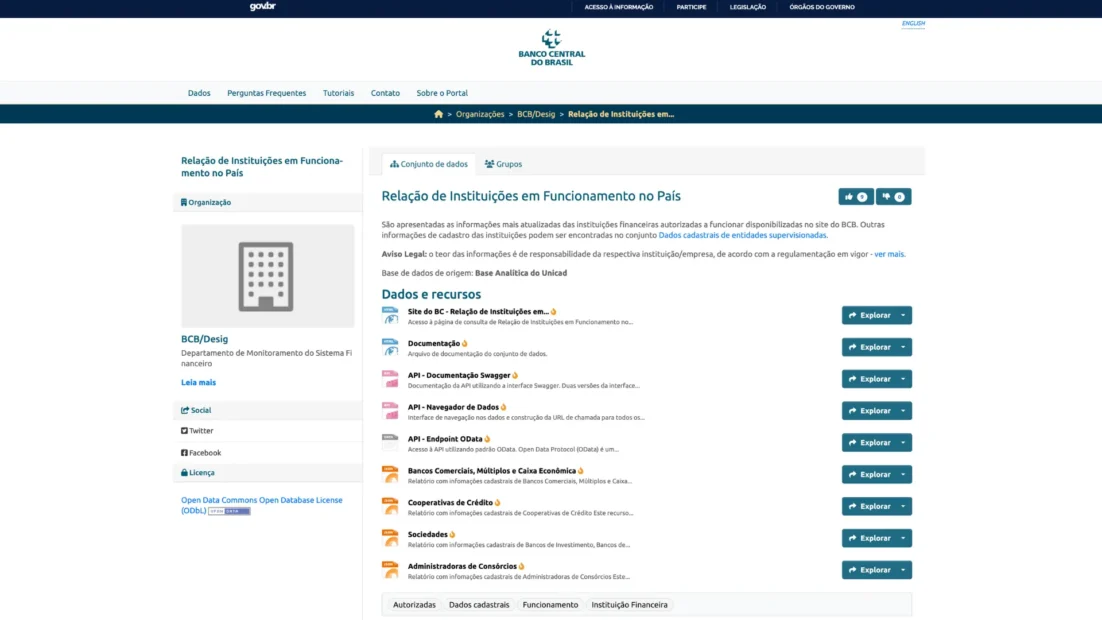Open the dropdown arrow for Site do BC Explorar

904,316
